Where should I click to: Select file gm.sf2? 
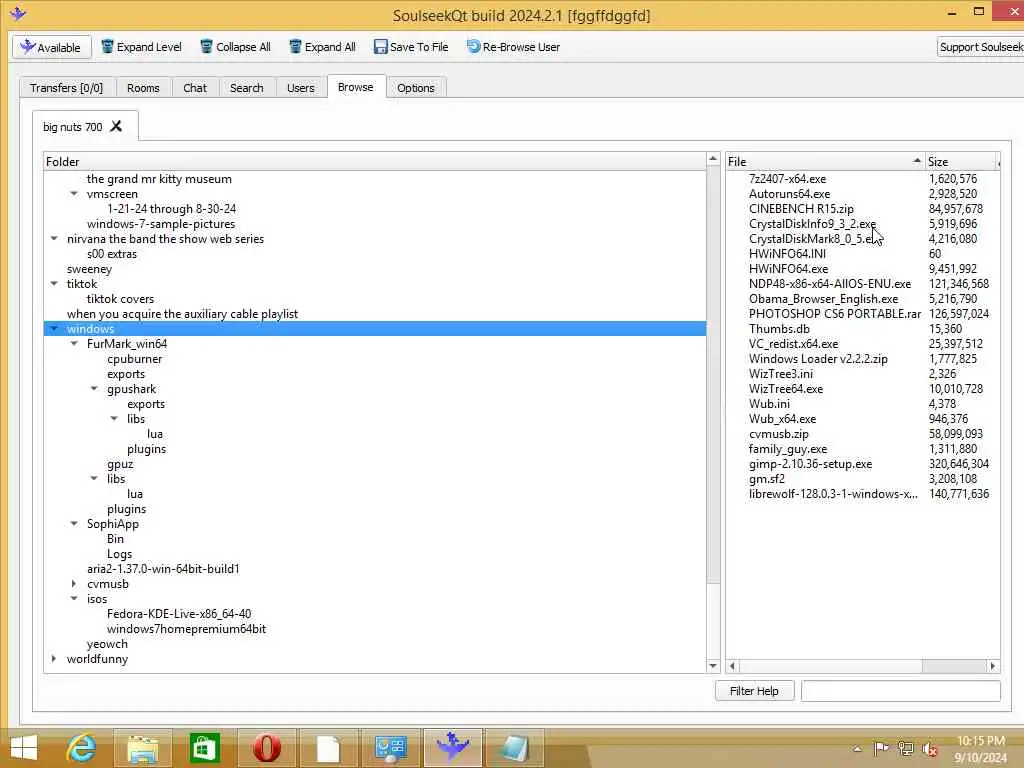767,479
